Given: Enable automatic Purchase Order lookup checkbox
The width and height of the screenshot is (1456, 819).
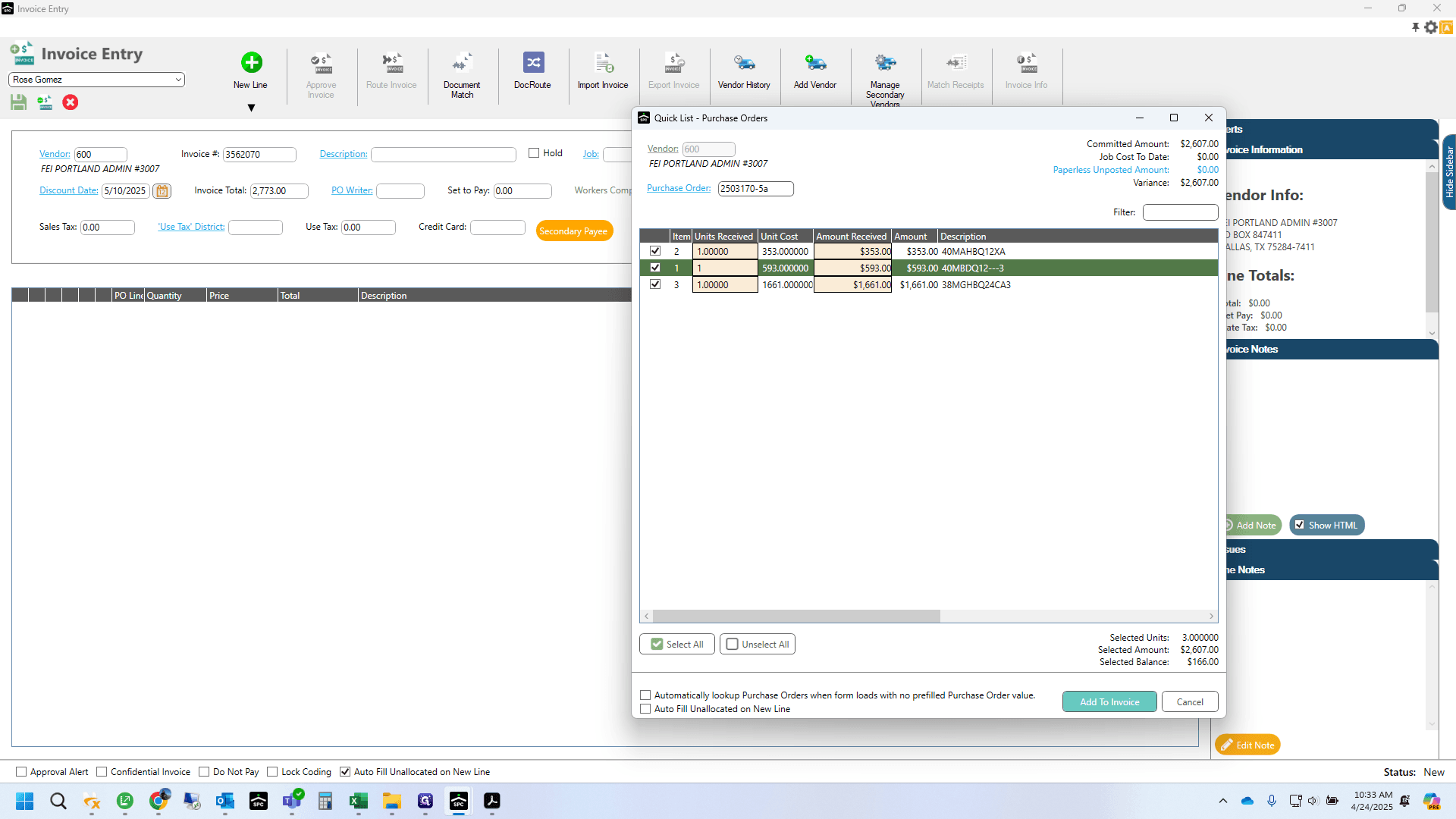Looking at the screenshot, I should [x=645, y=695].
